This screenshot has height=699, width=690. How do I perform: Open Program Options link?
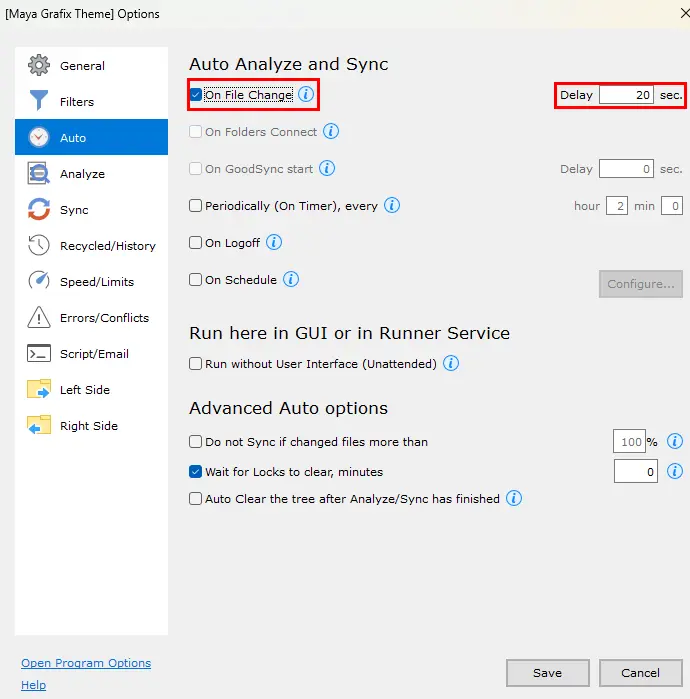point(86,663)
